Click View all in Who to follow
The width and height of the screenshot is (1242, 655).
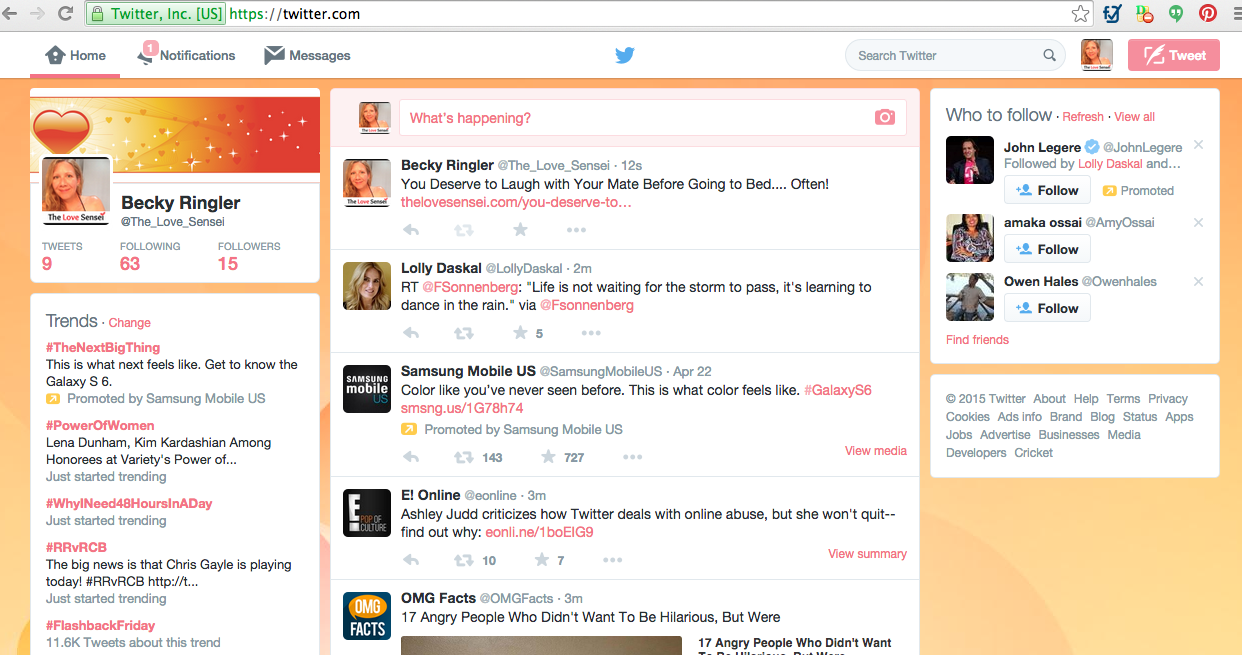point(1134,117)
